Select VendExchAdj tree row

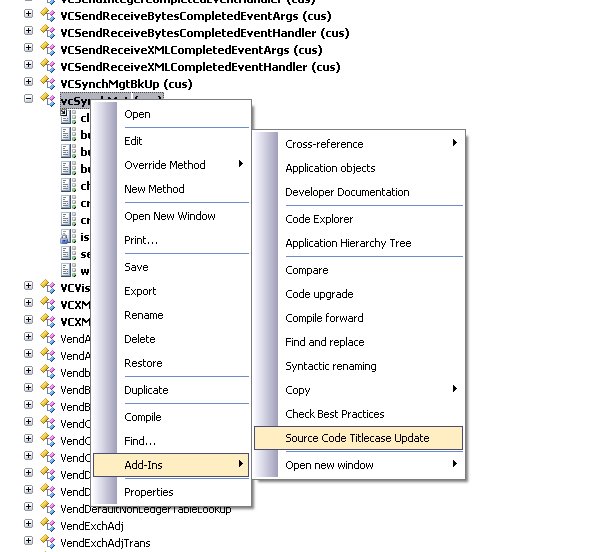pyautogui.click(x=92, y=526)
